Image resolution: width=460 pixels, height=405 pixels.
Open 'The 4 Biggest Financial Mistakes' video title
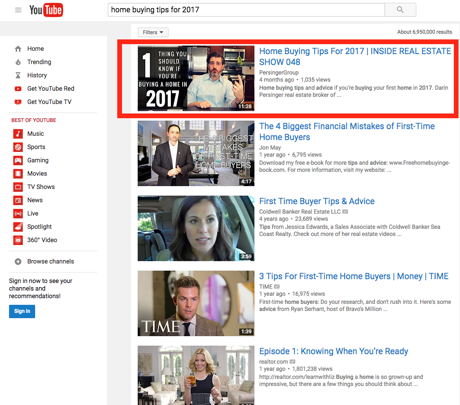[347, 132]
